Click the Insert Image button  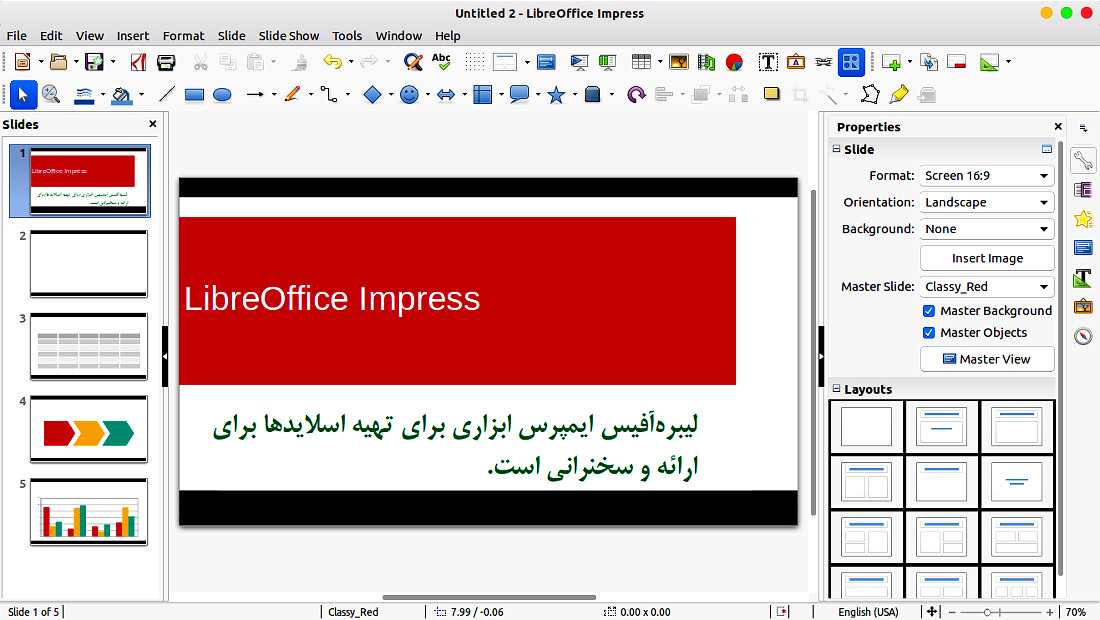click(x=987, y=258)
